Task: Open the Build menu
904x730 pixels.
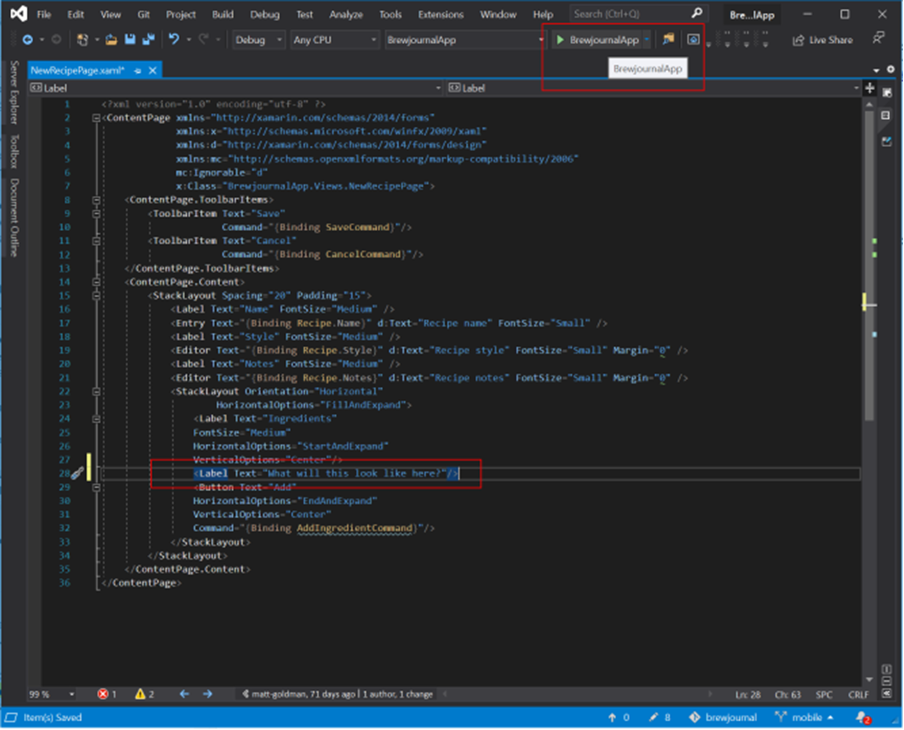Action: [x=223, y=15]
